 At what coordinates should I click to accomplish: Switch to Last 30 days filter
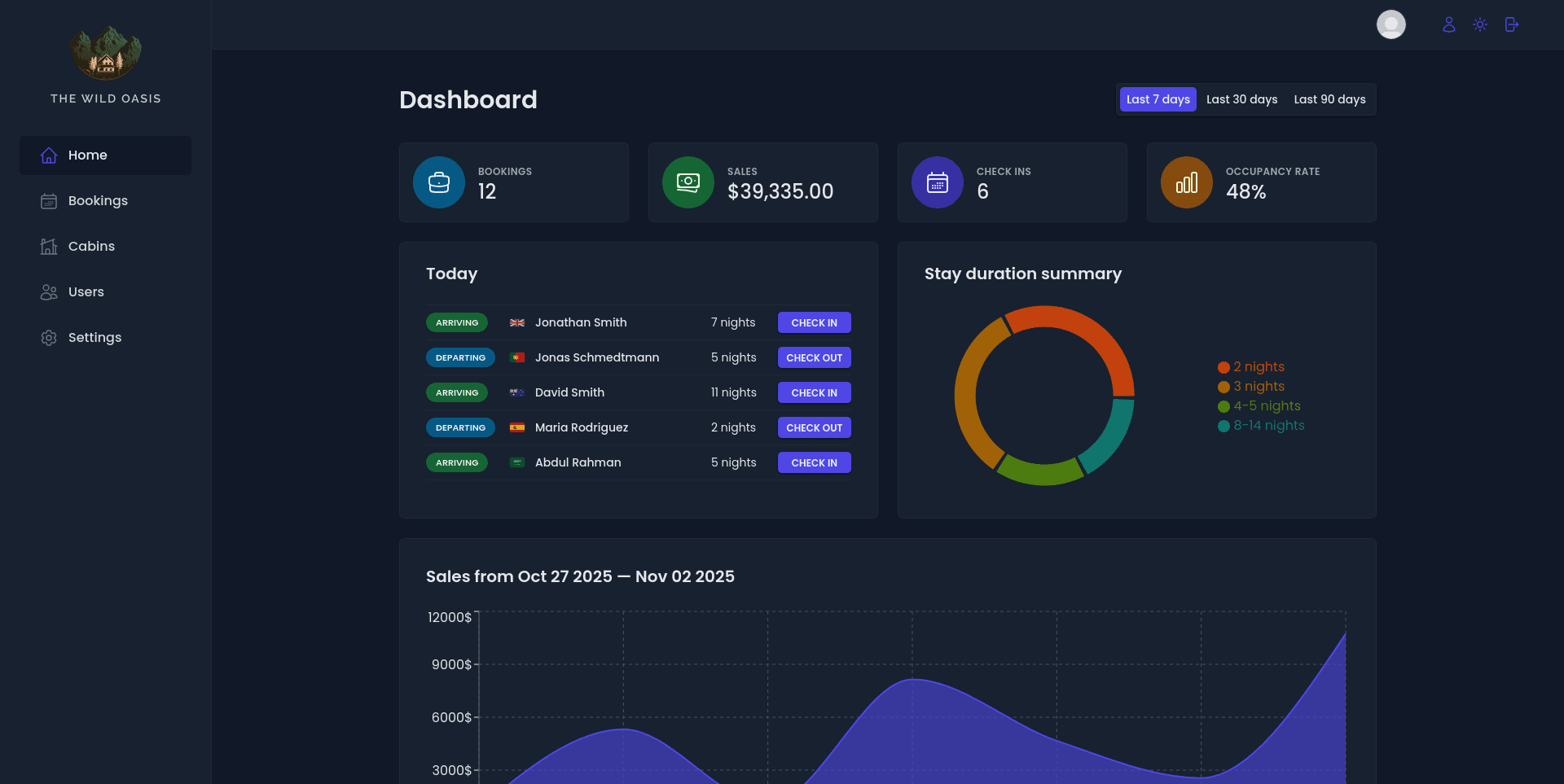point(1241,99)
